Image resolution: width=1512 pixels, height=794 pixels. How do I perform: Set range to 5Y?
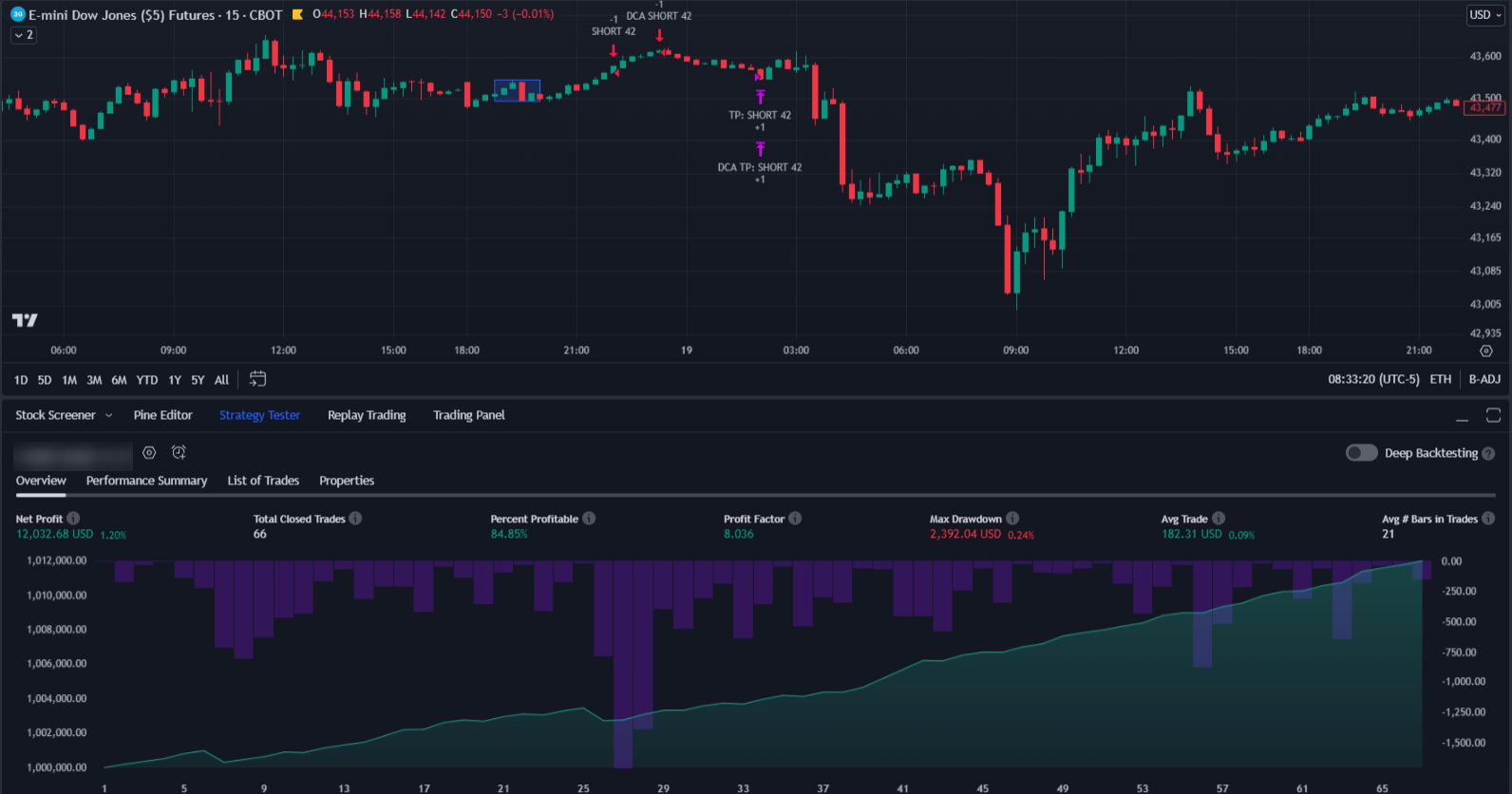click(x=198, y=380)
